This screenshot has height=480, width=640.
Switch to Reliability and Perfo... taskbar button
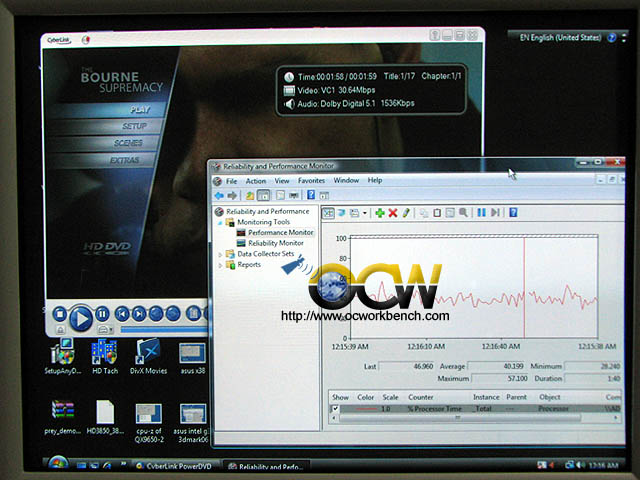coord(266,466)
